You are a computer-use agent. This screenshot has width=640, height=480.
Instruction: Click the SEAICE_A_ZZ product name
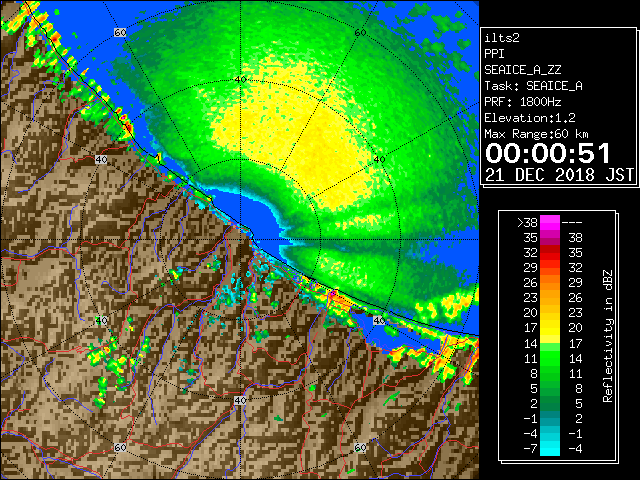pyautogui.click(x=522, y=70)
